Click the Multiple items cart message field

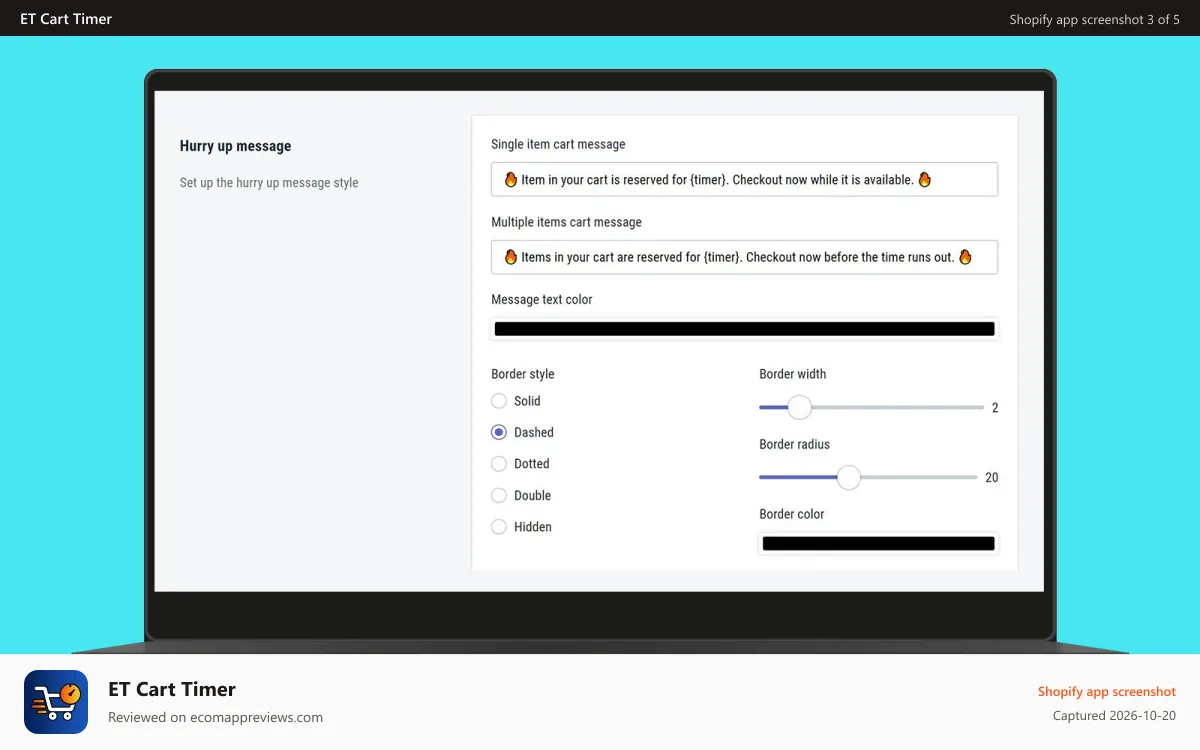pos(744,257)
